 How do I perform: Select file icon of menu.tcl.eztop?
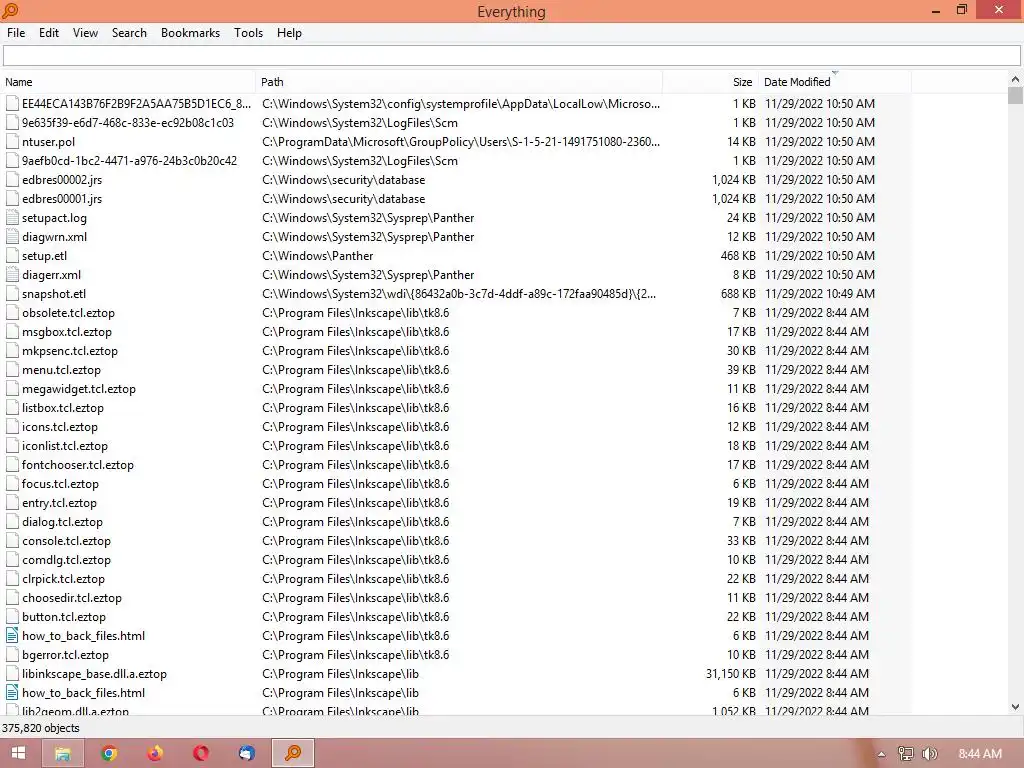coord(12,370)
